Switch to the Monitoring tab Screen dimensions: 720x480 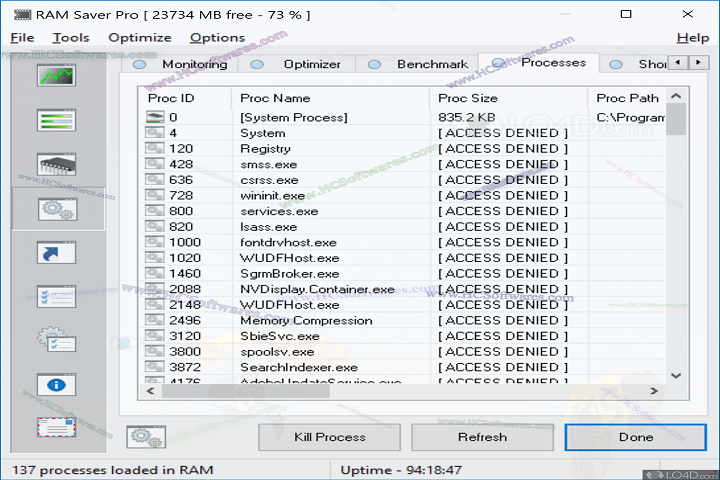pos(180,64)
